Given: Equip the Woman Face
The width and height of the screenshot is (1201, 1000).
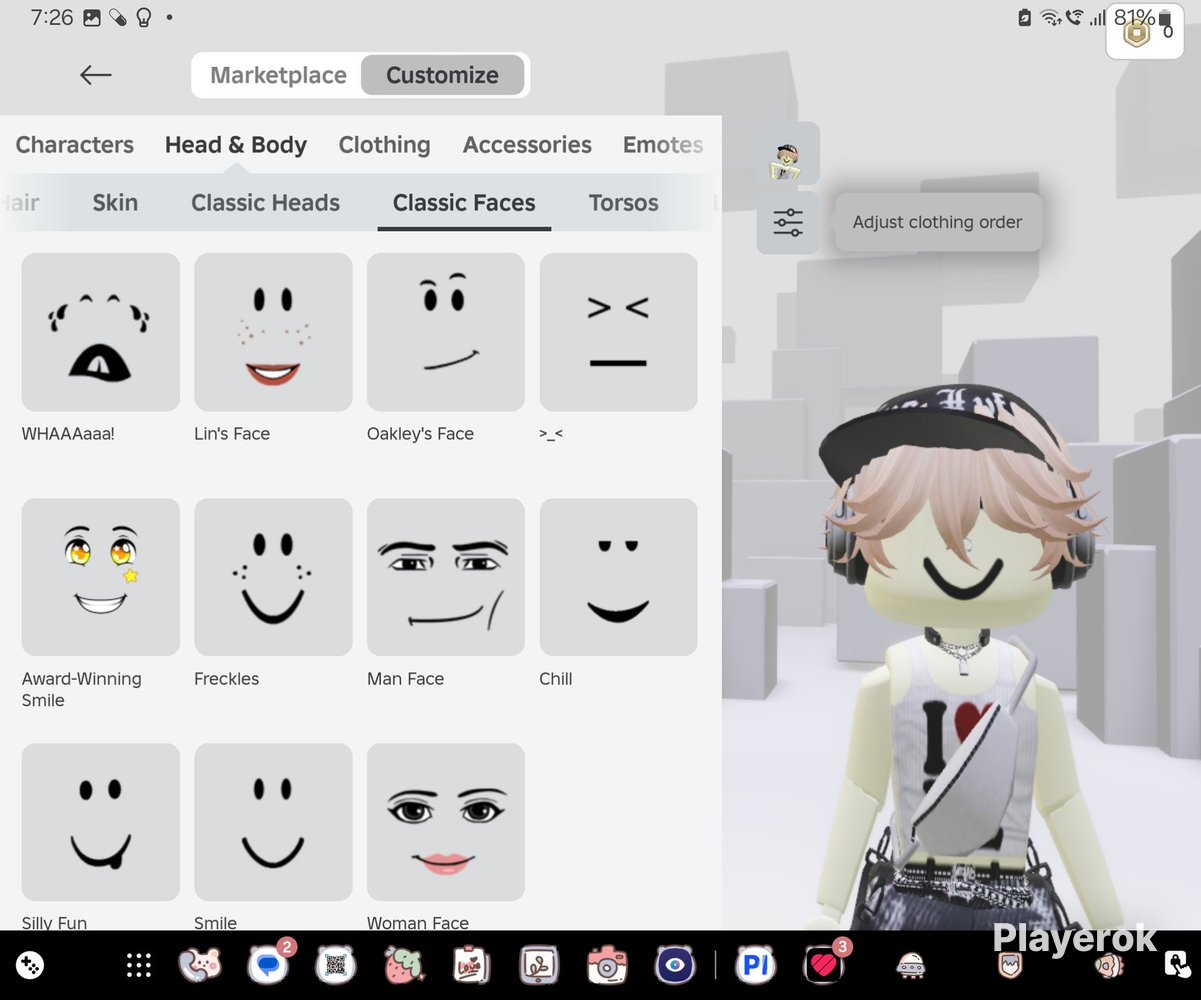Looking at the screenshot, I should pyautogui.click(x=446, y=822).
